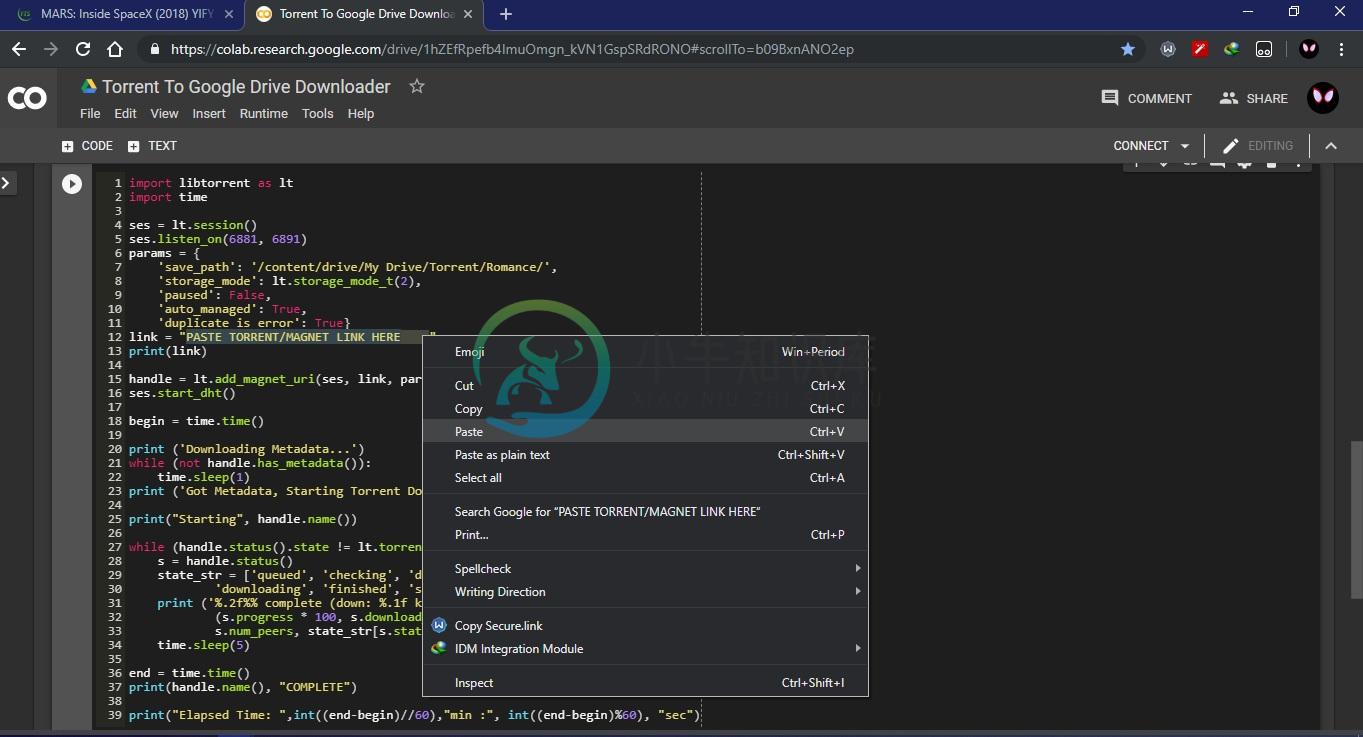Open the Colab account avatar
Screen dimensions: 1363x737
pyautogui.click(x=1323, y=98)
